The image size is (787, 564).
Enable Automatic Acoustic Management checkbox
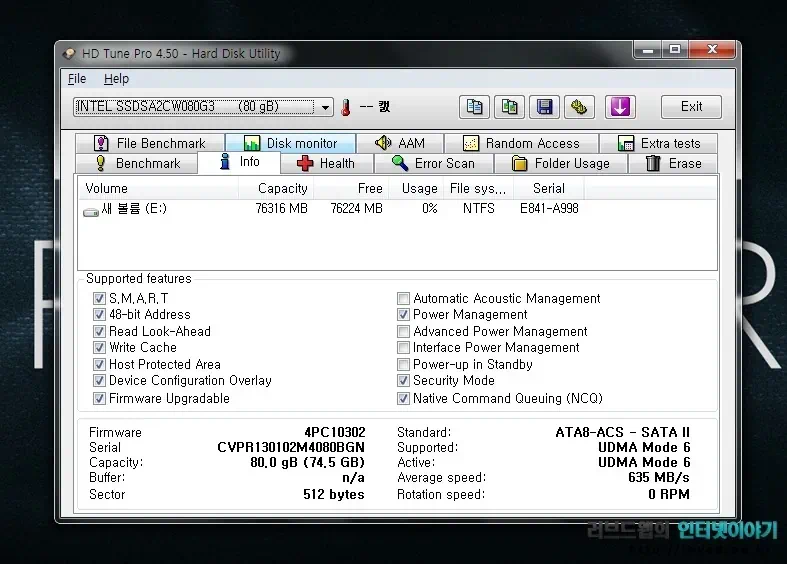pos(403,299)
